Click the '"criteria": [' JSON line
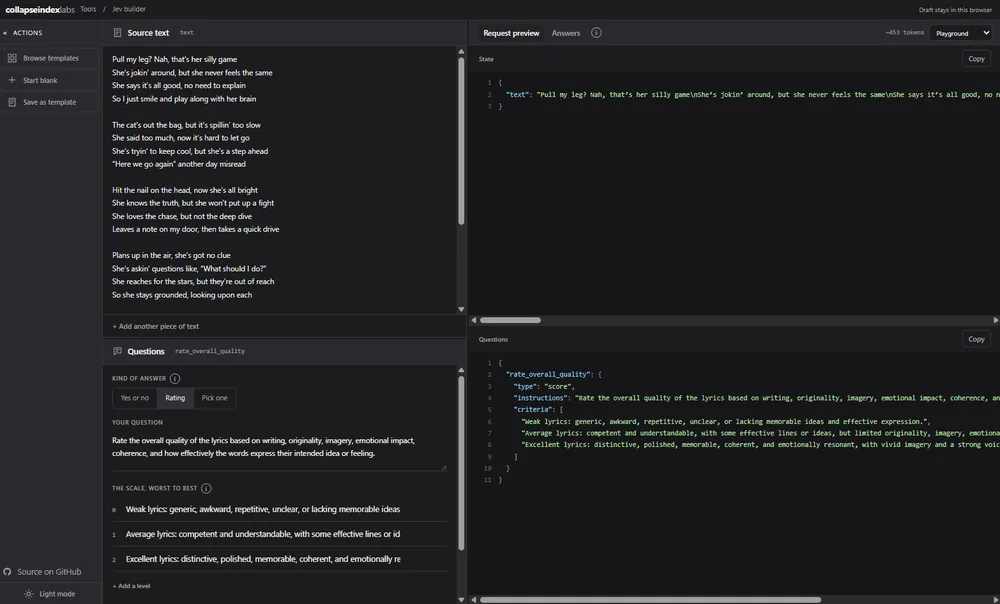This screenshot has width=1000, height=604. click(538, 409)
